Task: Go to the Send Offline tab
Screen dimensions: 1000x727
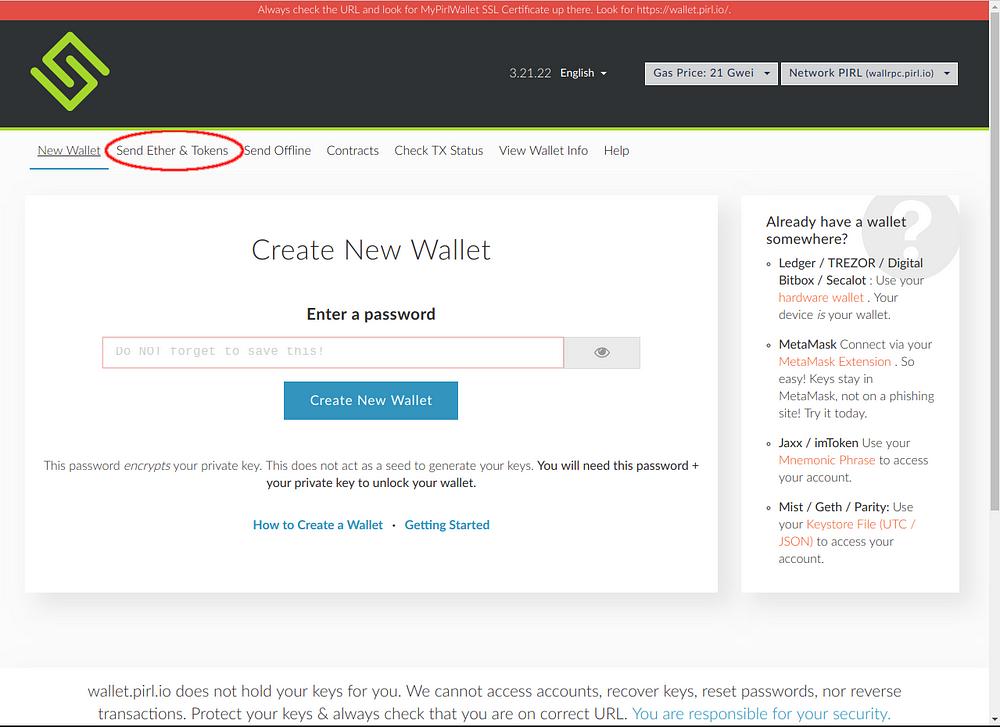Action: 277,151
